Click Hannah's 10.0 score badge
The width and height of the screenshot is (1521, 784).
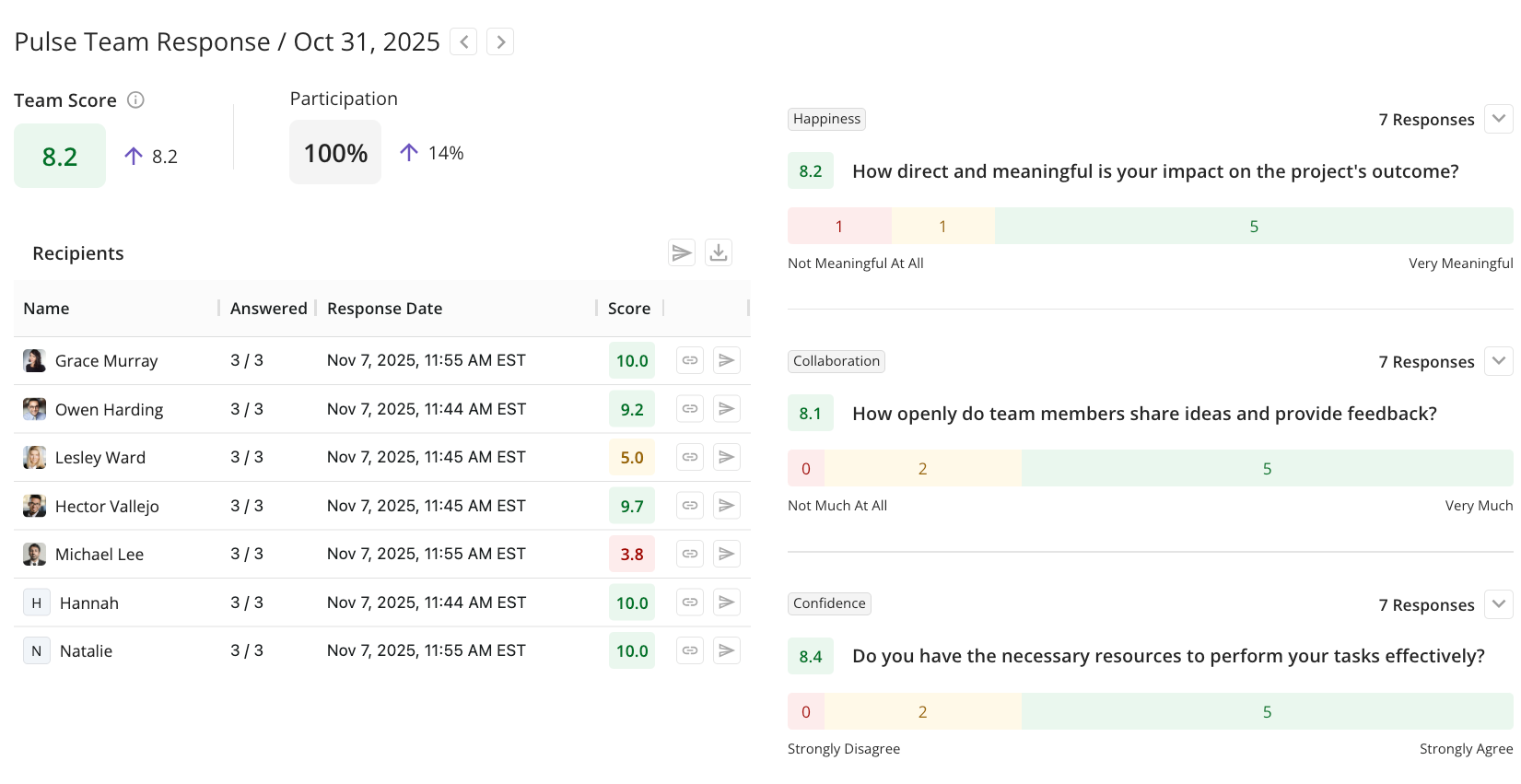(632, 603)
